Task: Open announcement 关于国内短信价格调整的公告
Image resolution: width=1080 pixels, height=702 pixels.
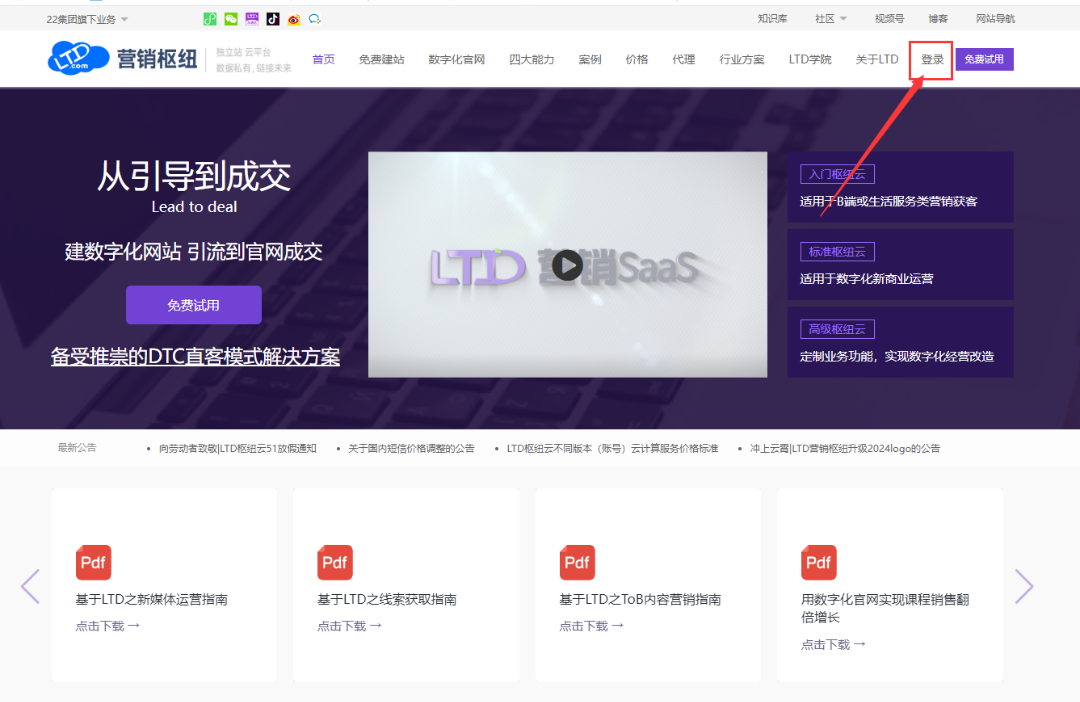Action: pos(411,448)
